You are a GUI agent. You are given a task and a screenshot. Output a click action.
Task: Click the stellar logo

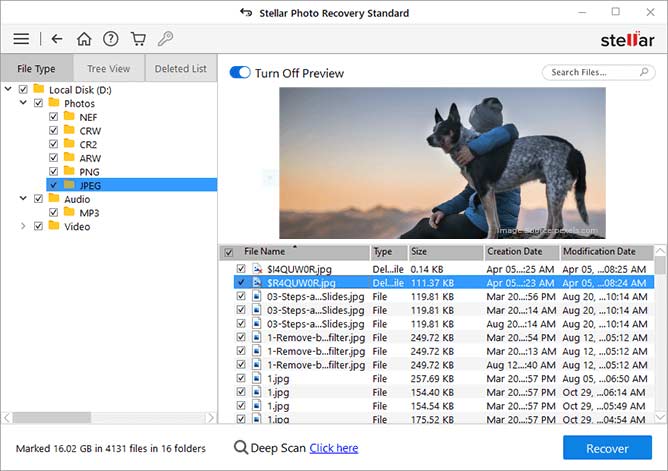pyautogui.click(x=628, y=39)
